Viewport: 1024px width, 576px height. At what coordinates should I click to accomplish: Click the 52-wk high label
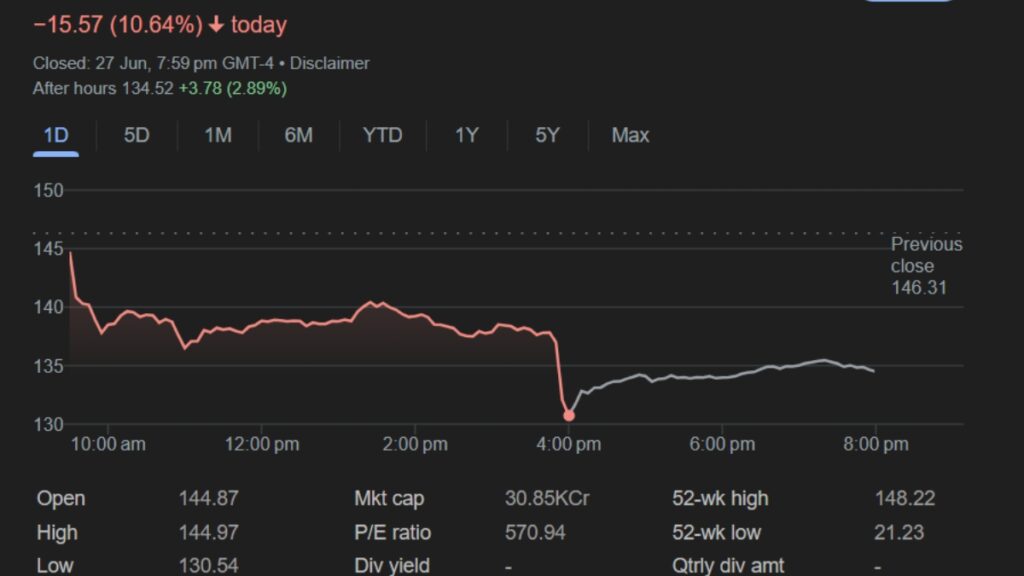point(720,498)
